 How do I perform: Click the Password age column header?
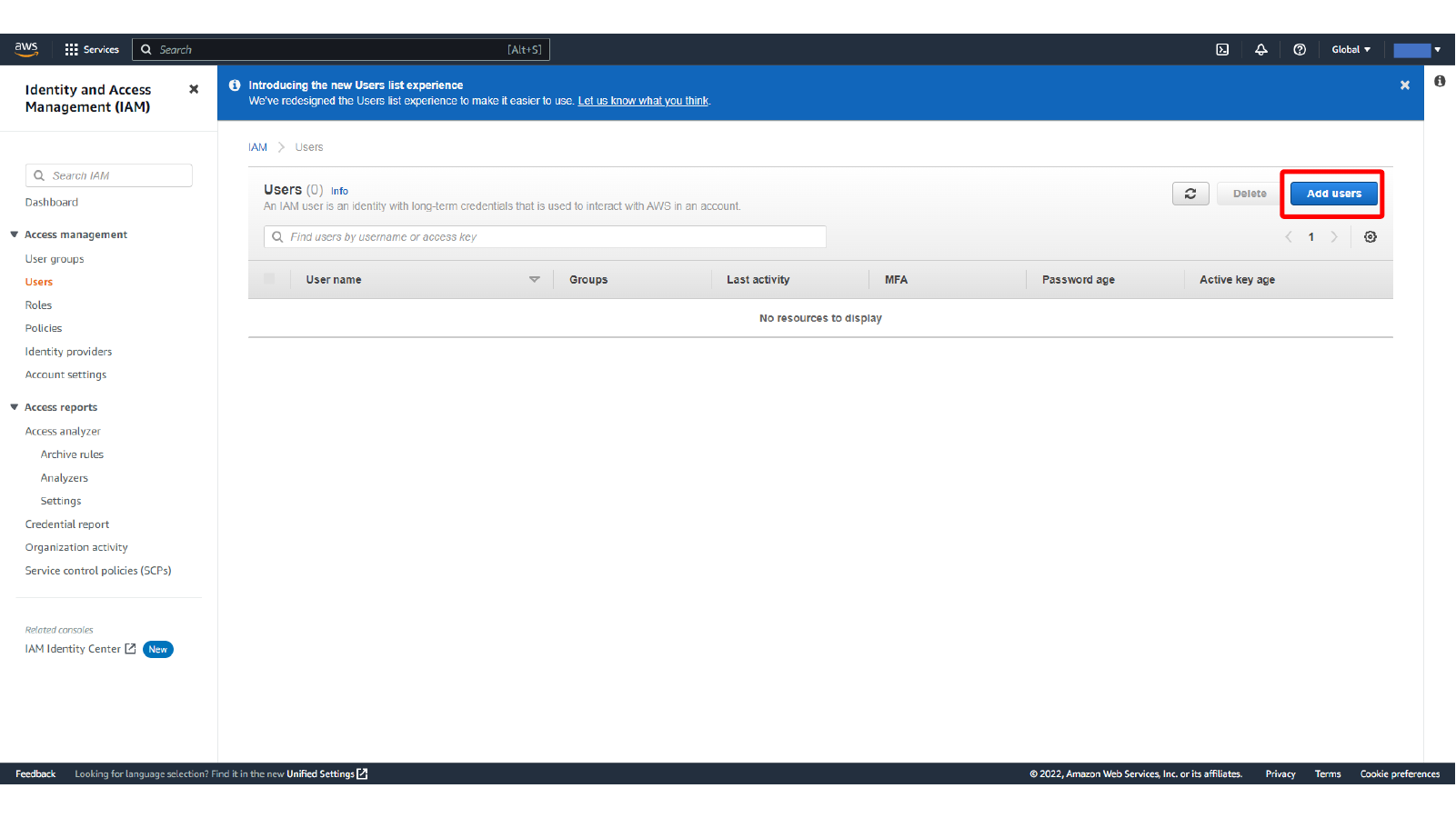coord(1078,280)
